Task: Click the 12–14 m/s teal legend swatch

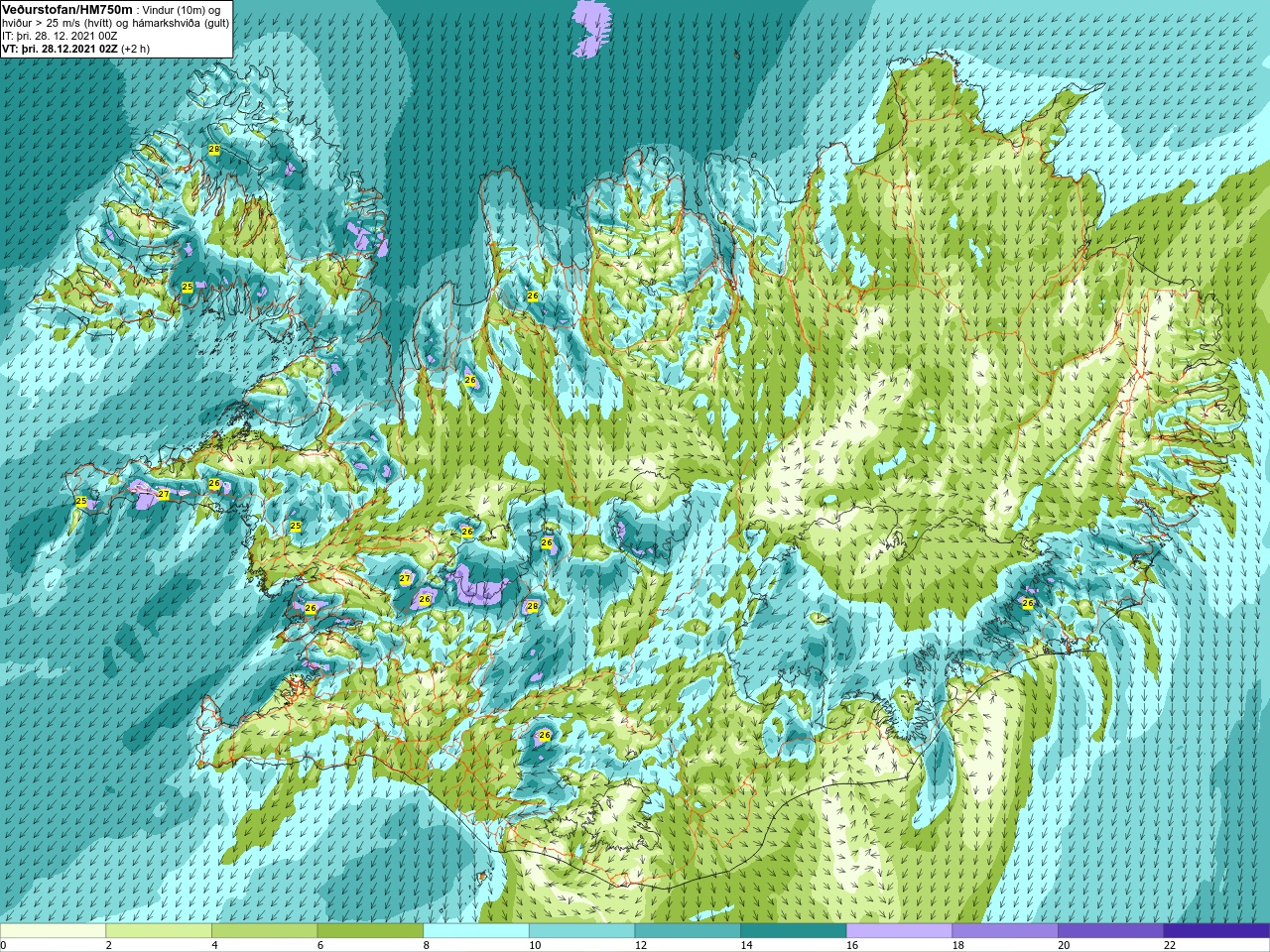Action: click(x=688, y=931)
